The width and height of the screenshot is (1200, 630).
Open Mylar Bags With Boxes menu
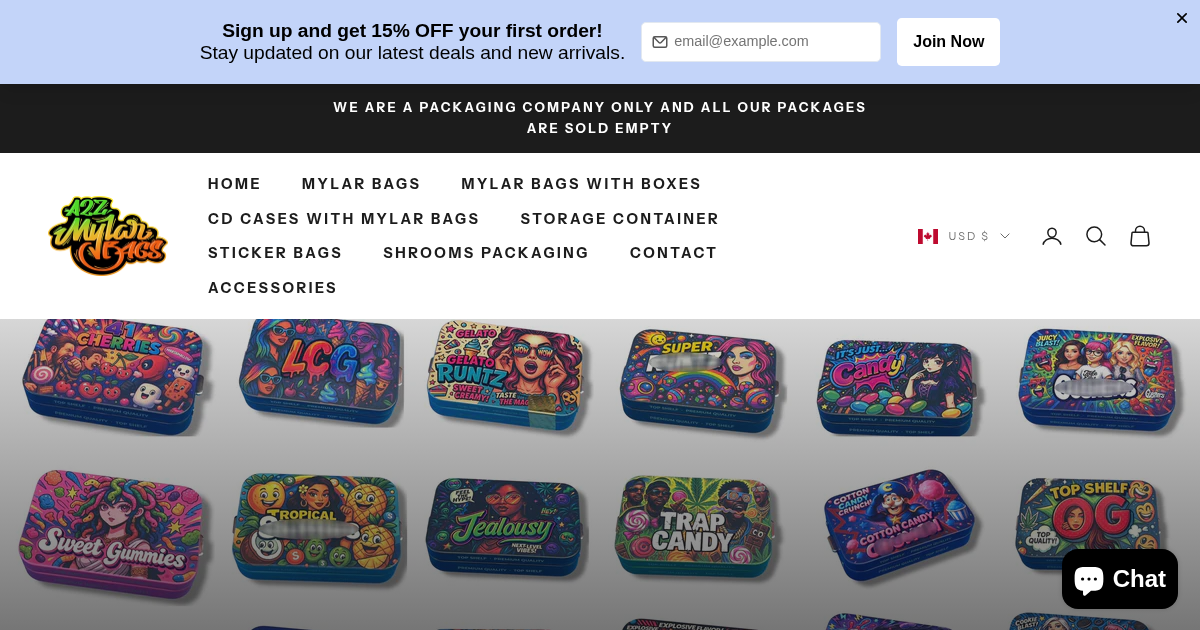tap(581, 184)
